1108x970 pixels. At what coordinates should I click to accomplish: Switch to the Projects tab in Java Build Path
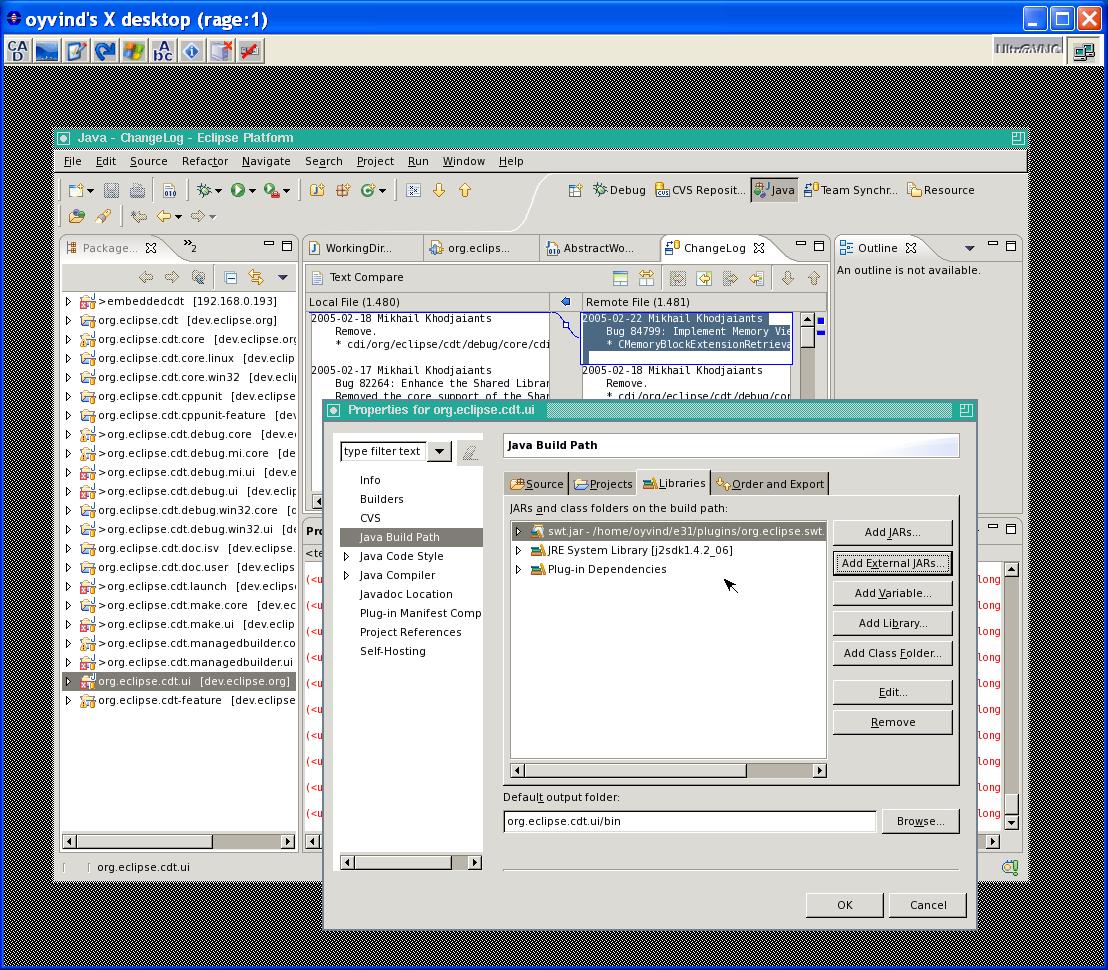click(603, 484)
